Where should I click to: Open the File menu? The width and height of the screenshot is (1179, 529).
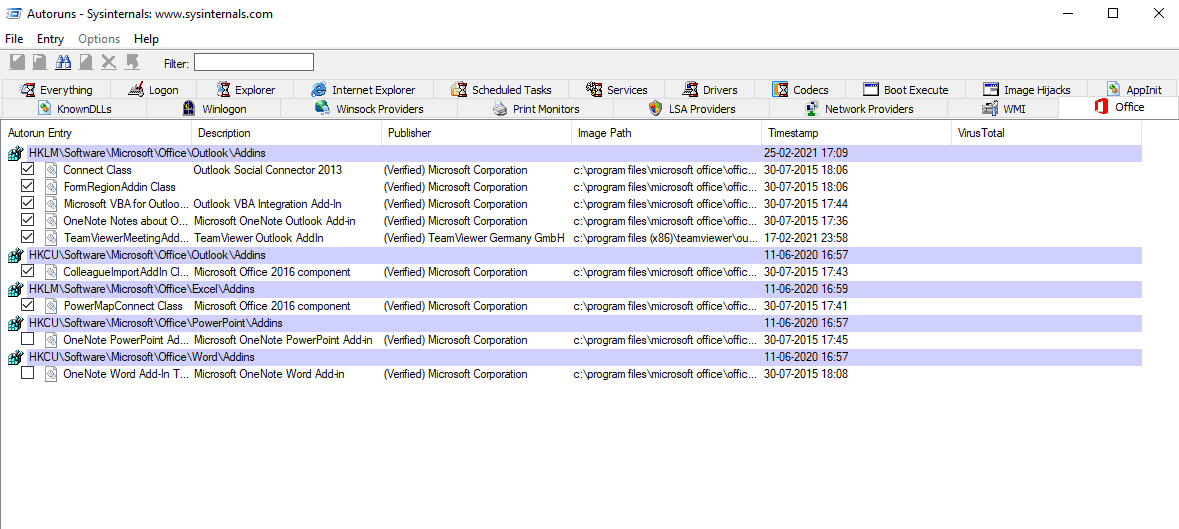(x=14, y=39)
